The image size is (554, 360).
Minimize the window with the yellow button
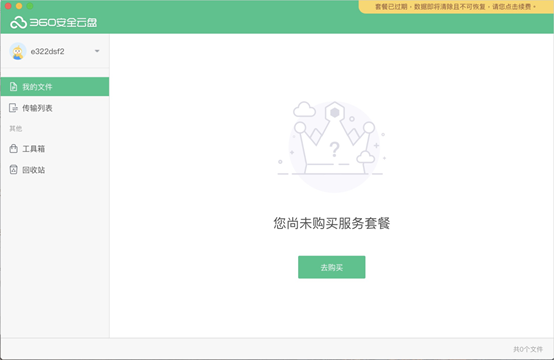click(19, 6)
